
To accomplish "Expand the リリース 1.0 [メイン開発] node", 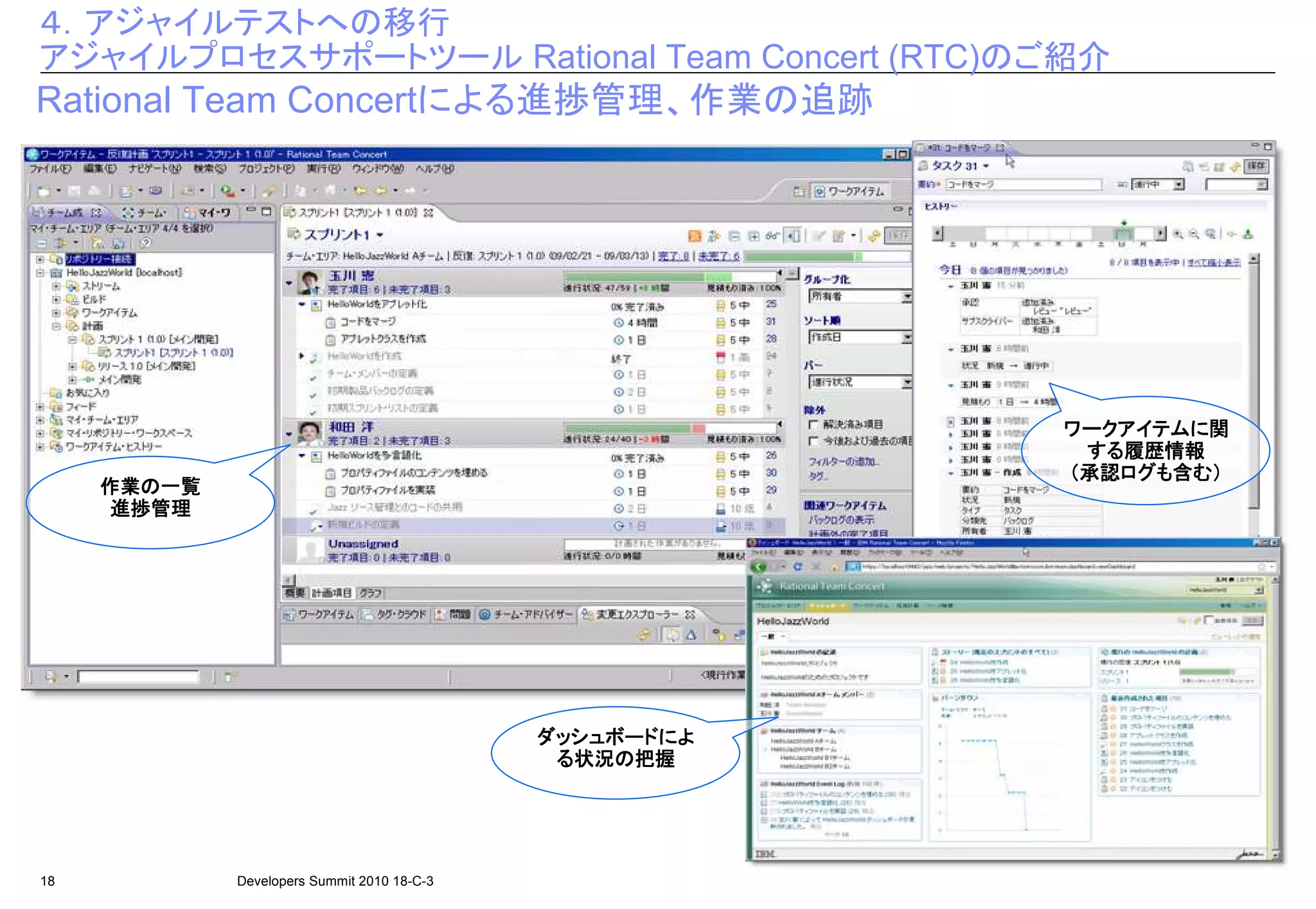I will (x=72, y=366).
